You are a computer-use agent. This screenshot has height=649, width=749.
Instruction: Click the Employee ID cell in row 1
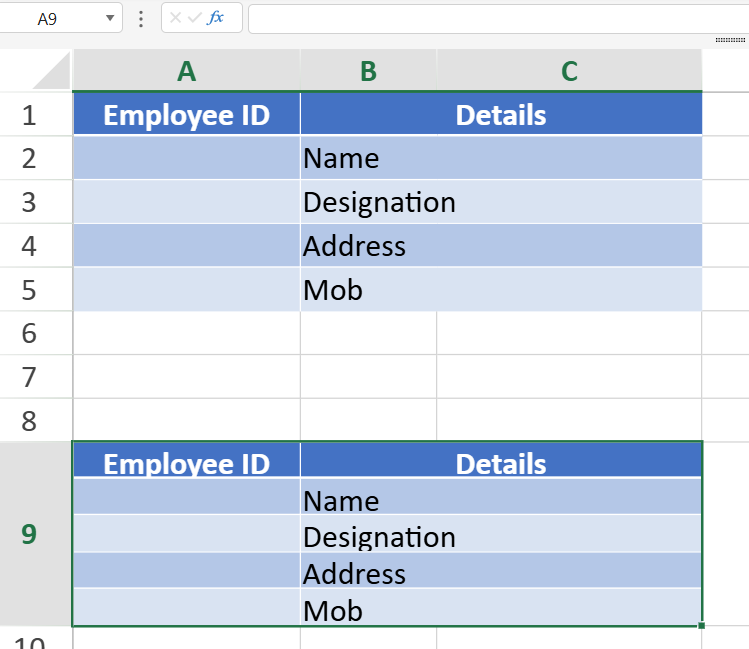coord(186,115)
